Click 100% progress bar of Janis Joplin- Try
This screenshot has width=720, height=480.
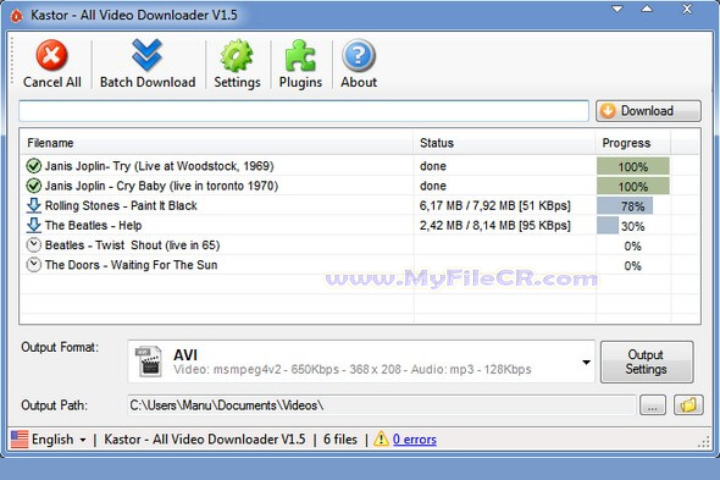633,166
